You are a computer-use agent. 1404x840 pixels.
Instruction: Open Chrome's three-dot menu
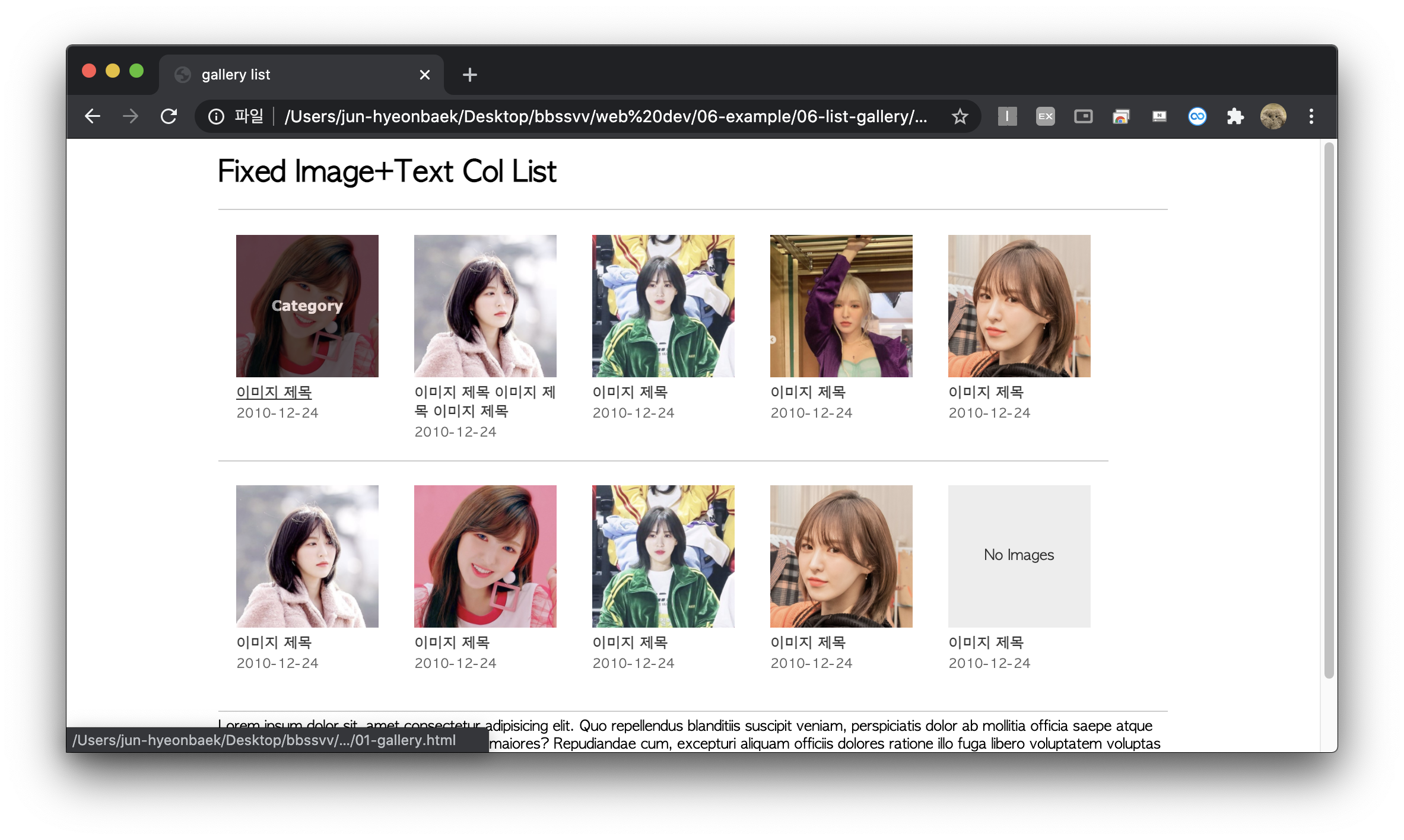(x=1311, y=116)
